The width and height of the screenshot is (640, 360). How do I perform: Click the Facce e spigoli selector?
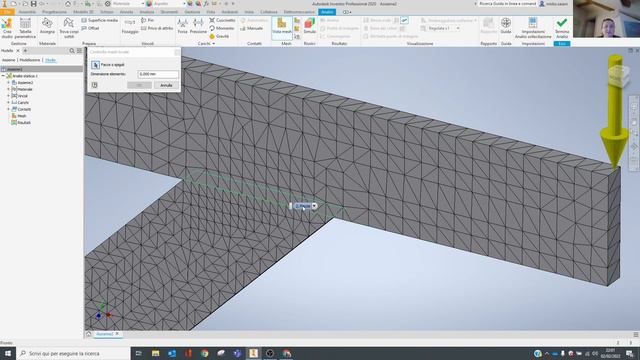[x=96, y=65]
